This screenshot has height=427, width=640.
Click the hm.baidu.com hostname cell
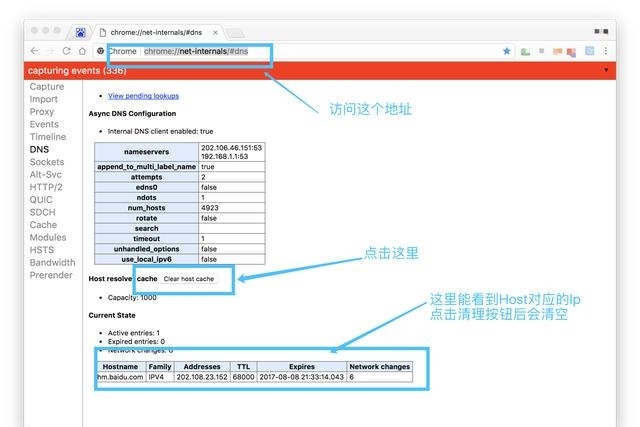[x=120, y=378]
